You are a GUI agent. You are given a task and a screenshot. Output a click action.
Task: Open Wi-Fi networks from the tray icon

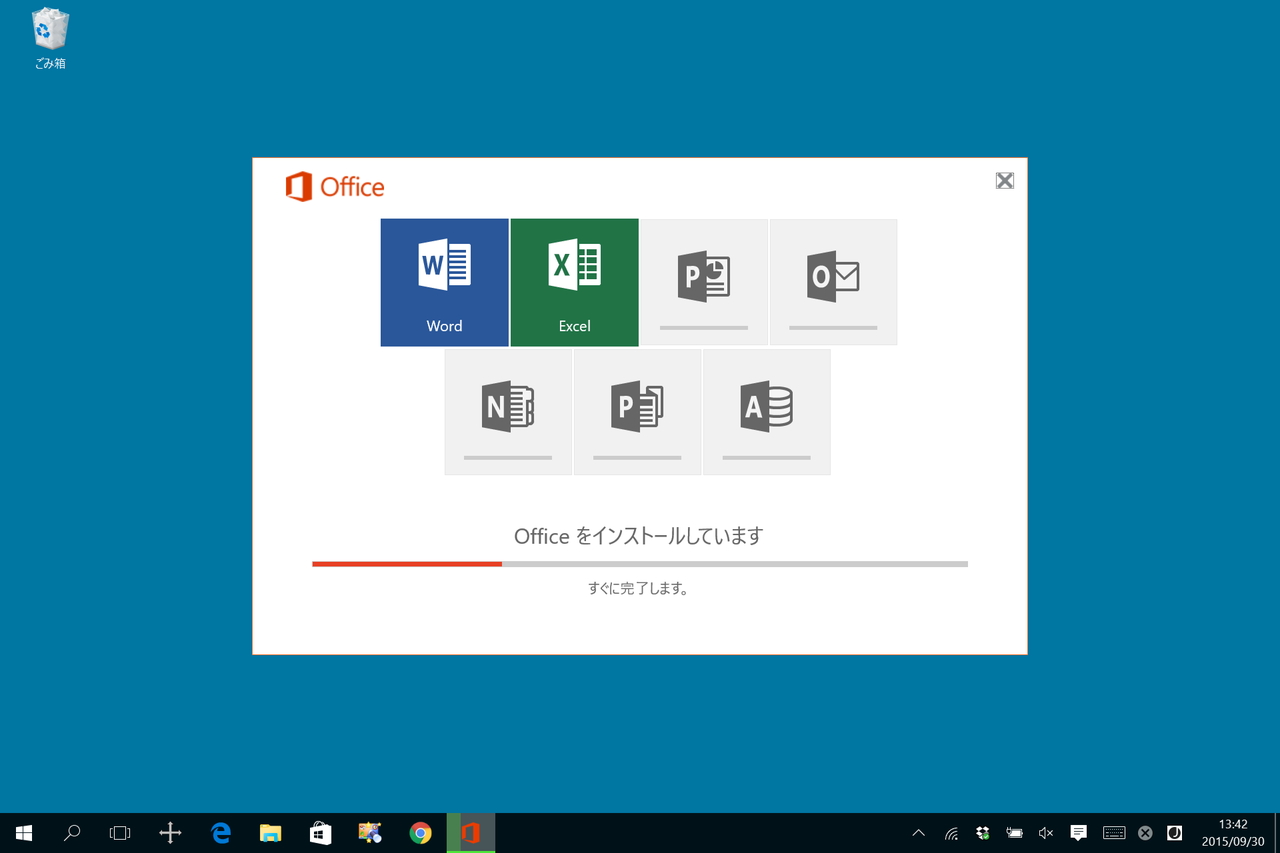[x=950, y=832]
